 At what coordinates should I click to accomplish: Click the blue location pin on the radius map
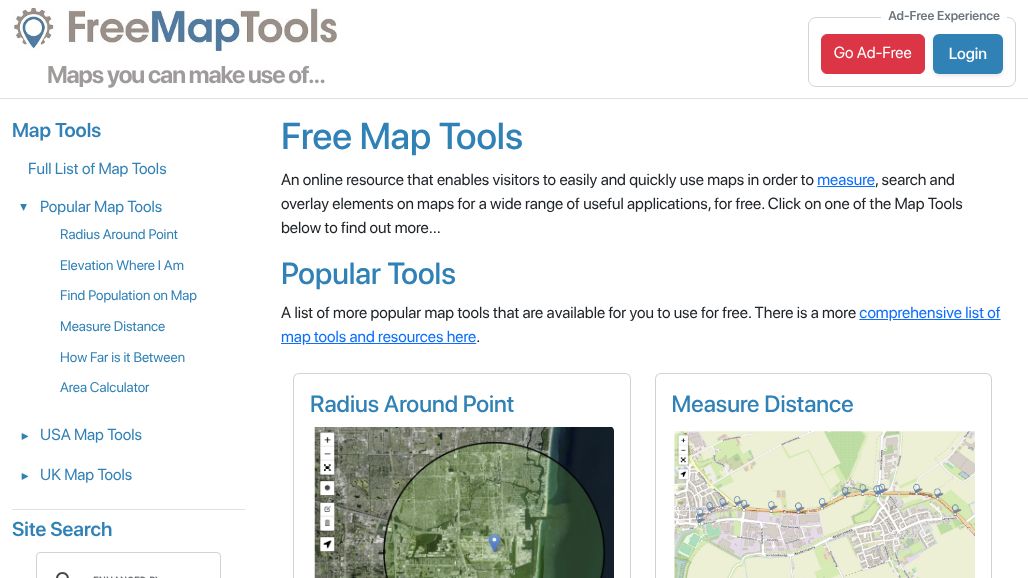coord(494,542)
